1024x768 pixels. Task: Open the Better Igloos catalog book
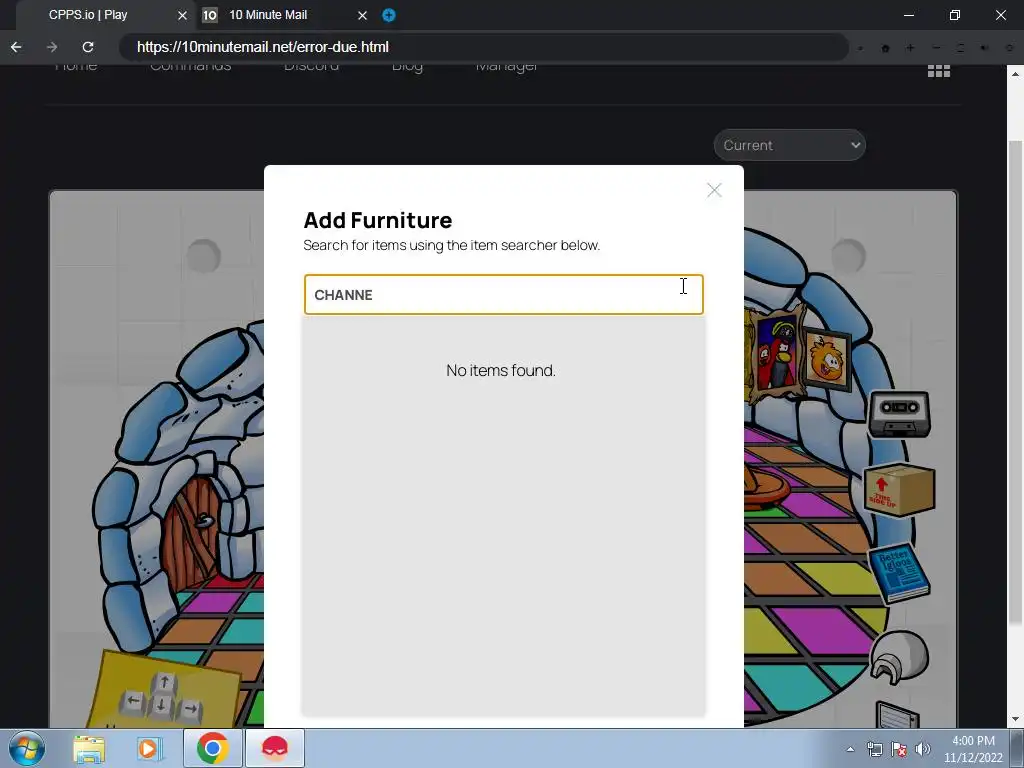899,573
